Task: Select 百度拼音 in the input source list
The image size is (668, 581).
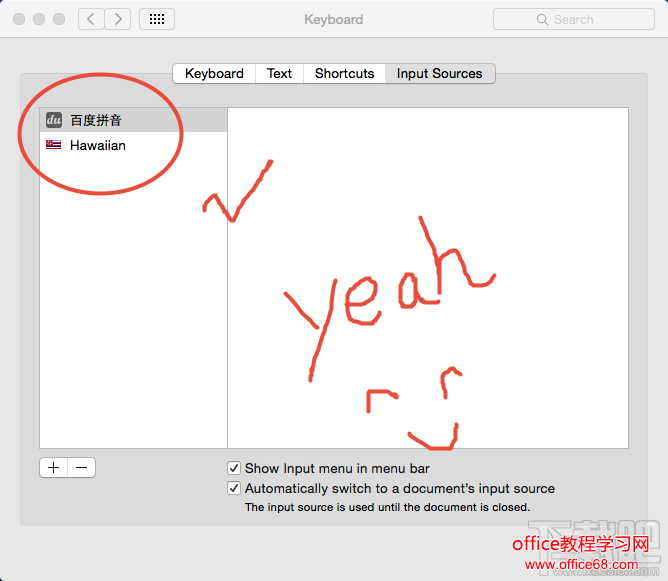Action: click(96, 120)
